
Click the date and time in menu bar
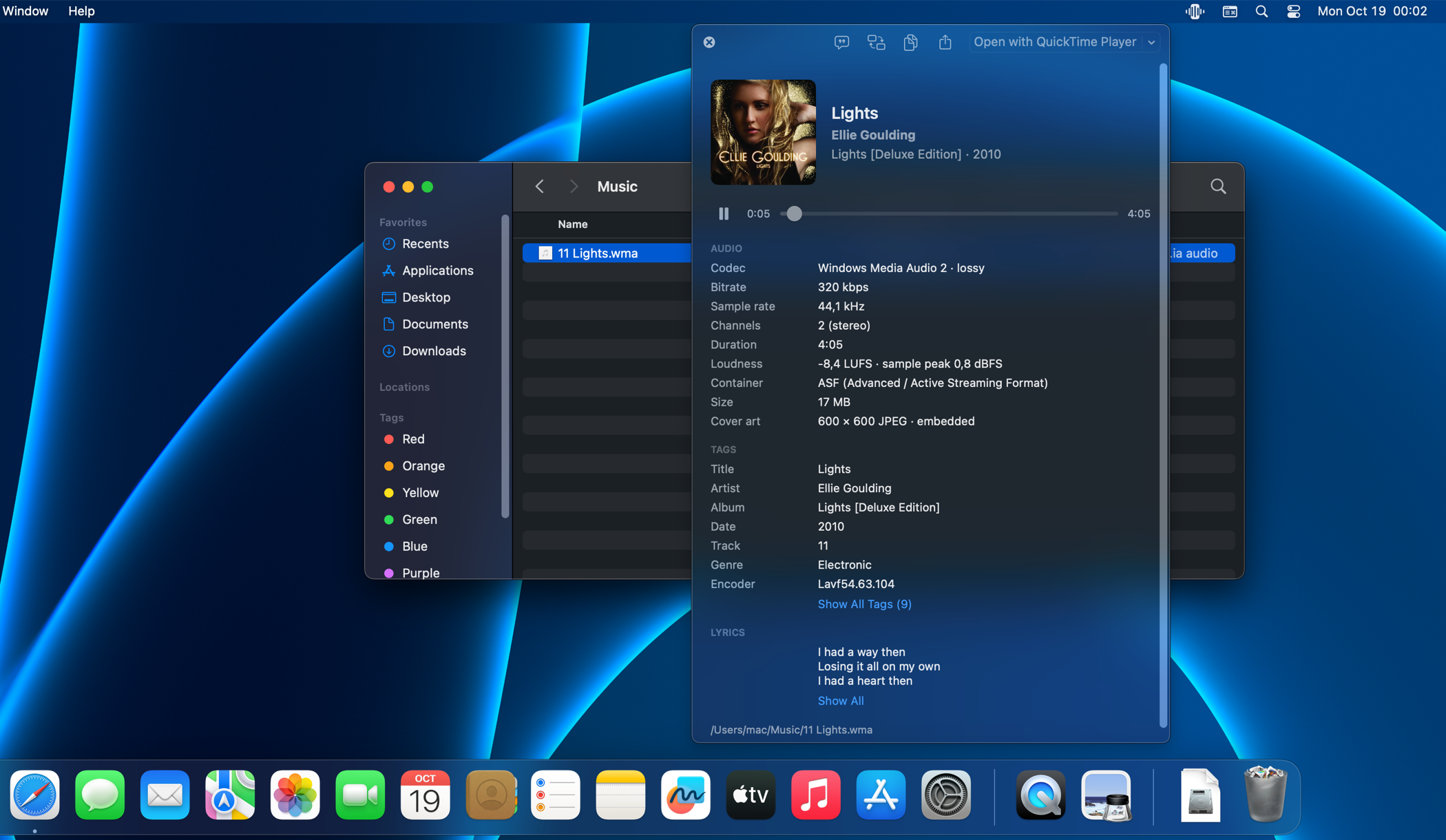coord(1372,11)
